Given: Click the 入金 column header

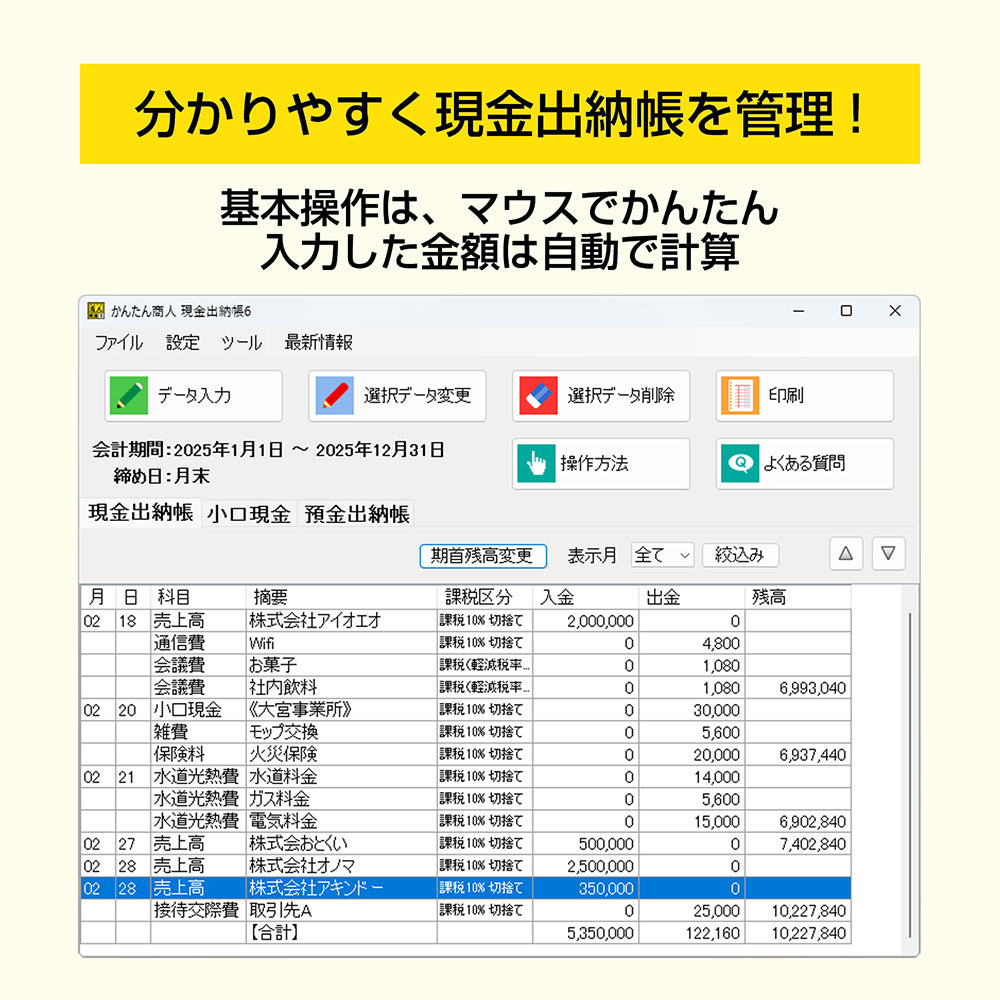Looking at the screenshot, I should pyautogui.click(x=585, y=598).
